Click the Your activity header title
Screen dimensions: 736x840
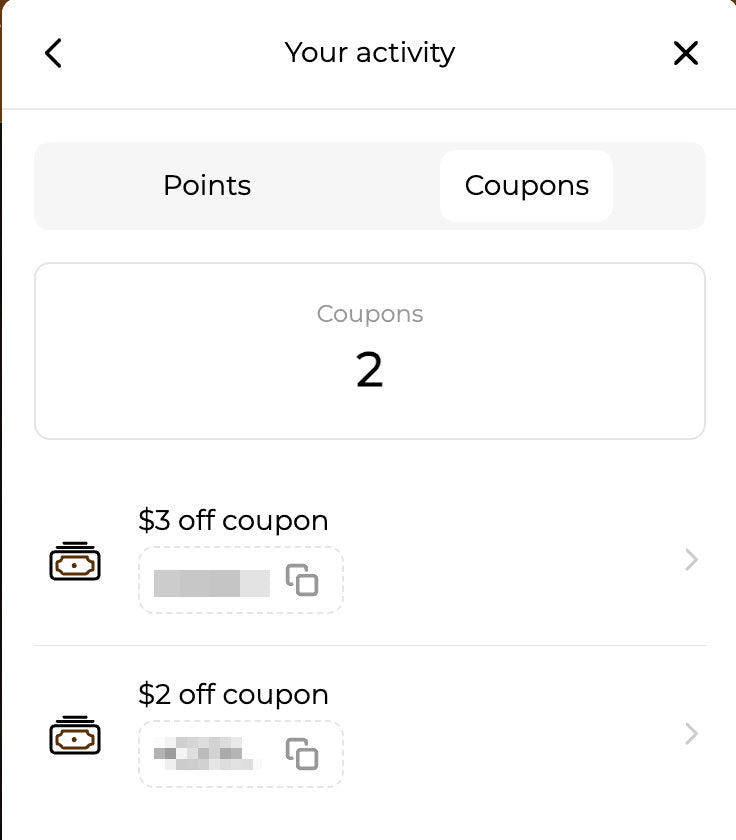tap(370, 52)
